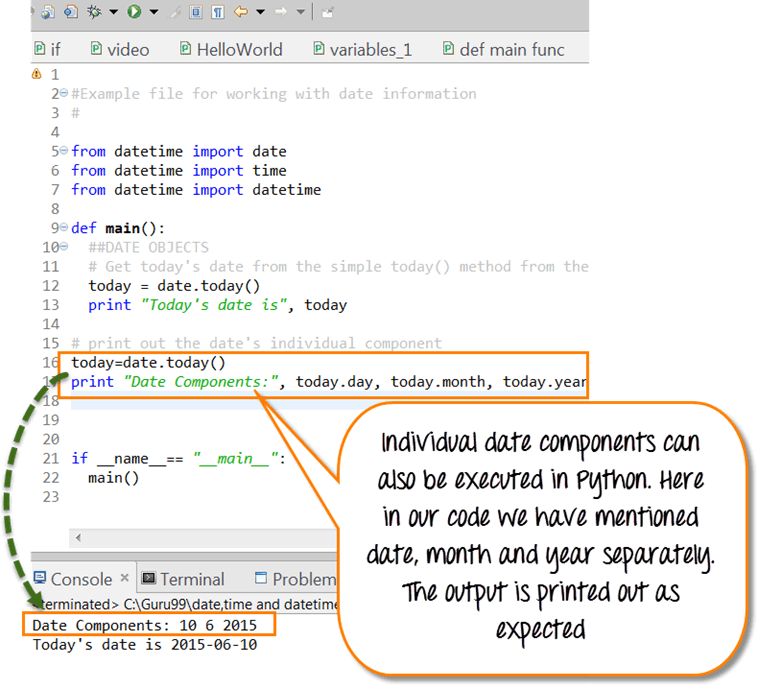Switch to the 'if' editor tab
This screenshot has width=782, height=689.
coord(47,49)
